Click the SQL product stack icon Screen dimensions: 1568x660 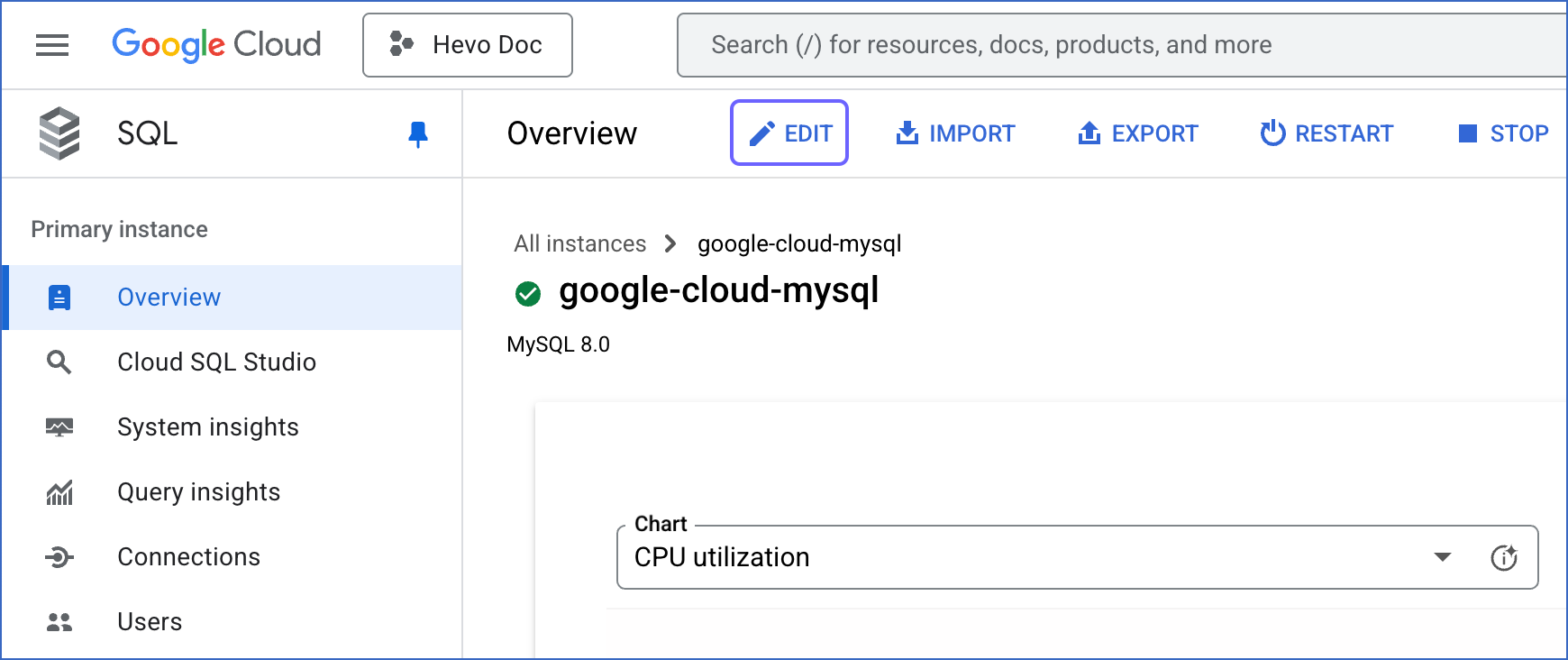[x=59, y=133]
